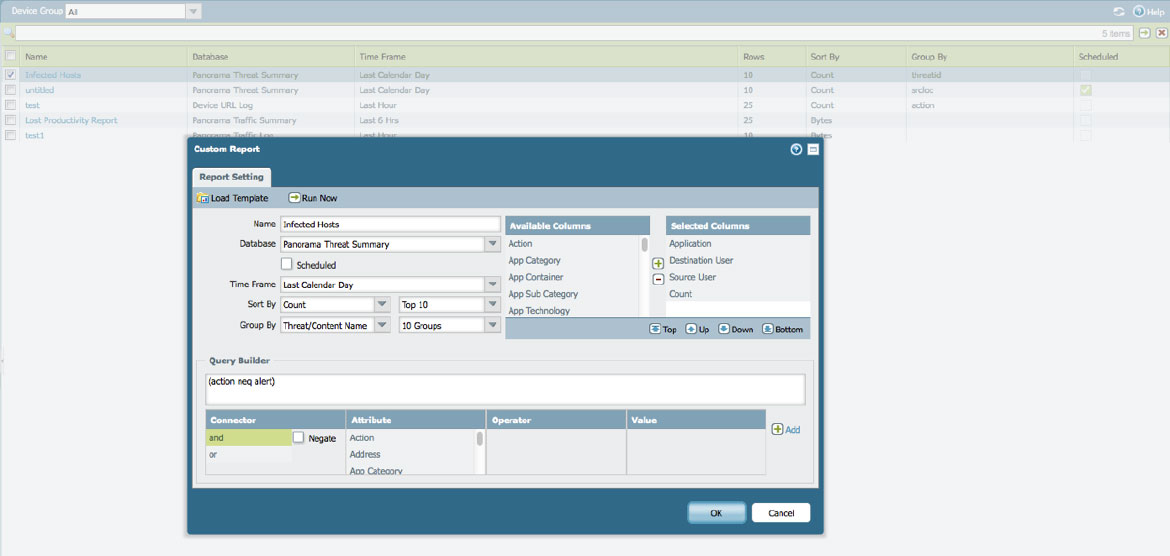
Task: Move selected column to Bottom
Action: (767, 329)
